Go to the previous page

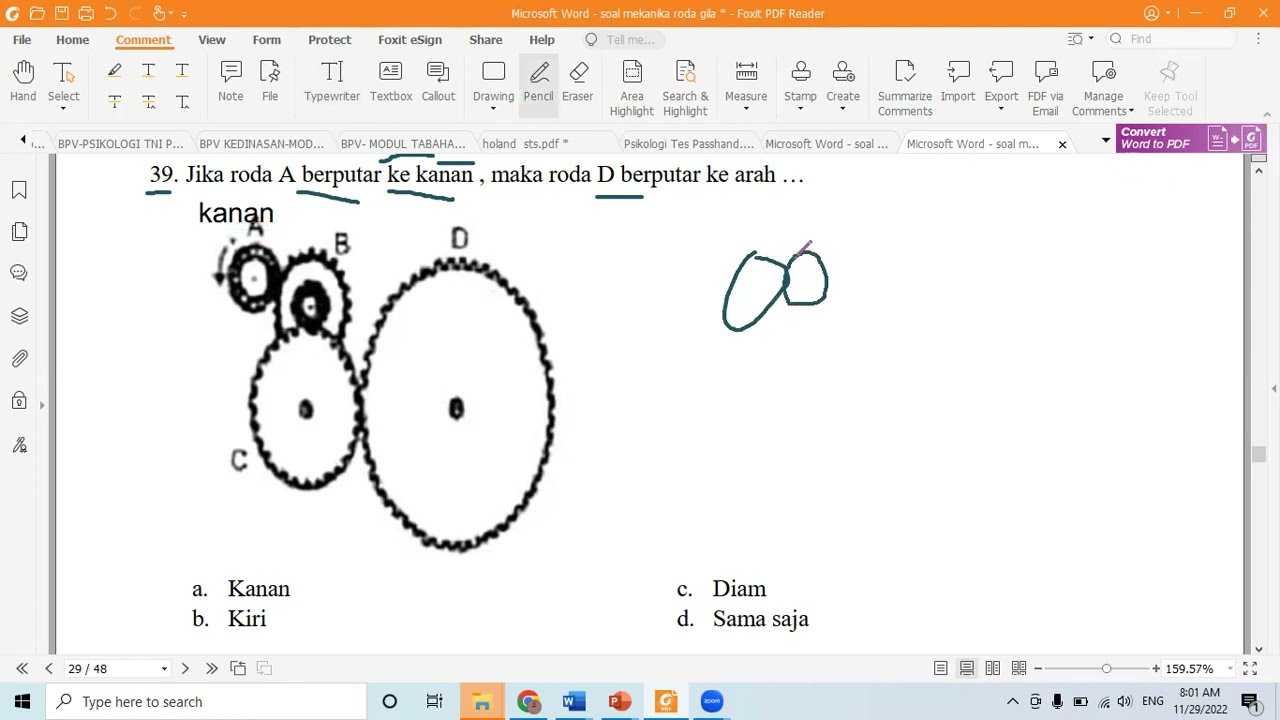pos(48,668)
